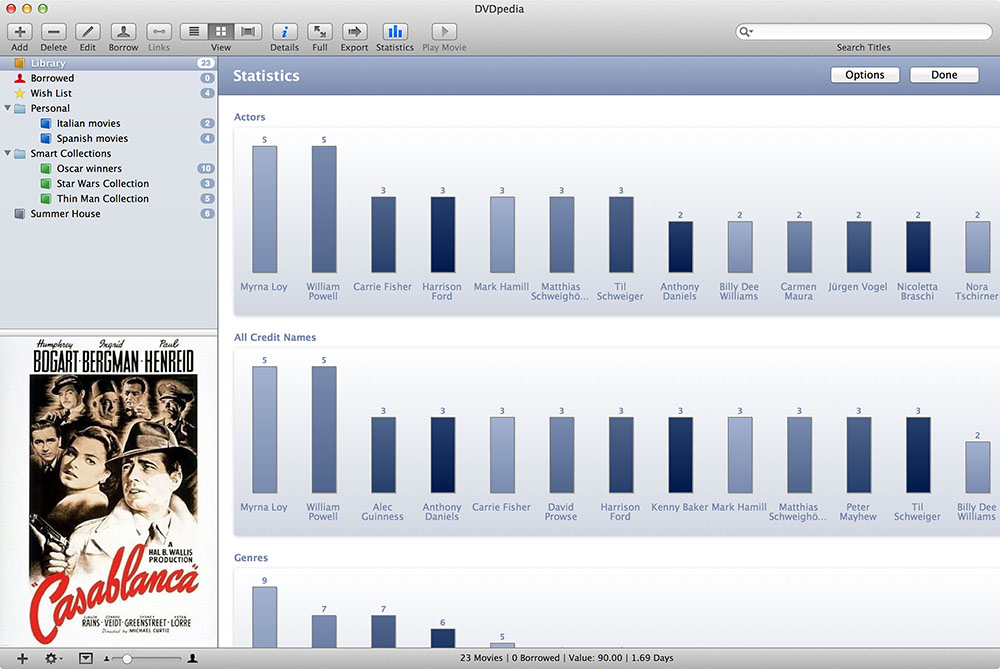Click the Edit pencil icon
1000x669 pixels.
click(x=87, y=31)
